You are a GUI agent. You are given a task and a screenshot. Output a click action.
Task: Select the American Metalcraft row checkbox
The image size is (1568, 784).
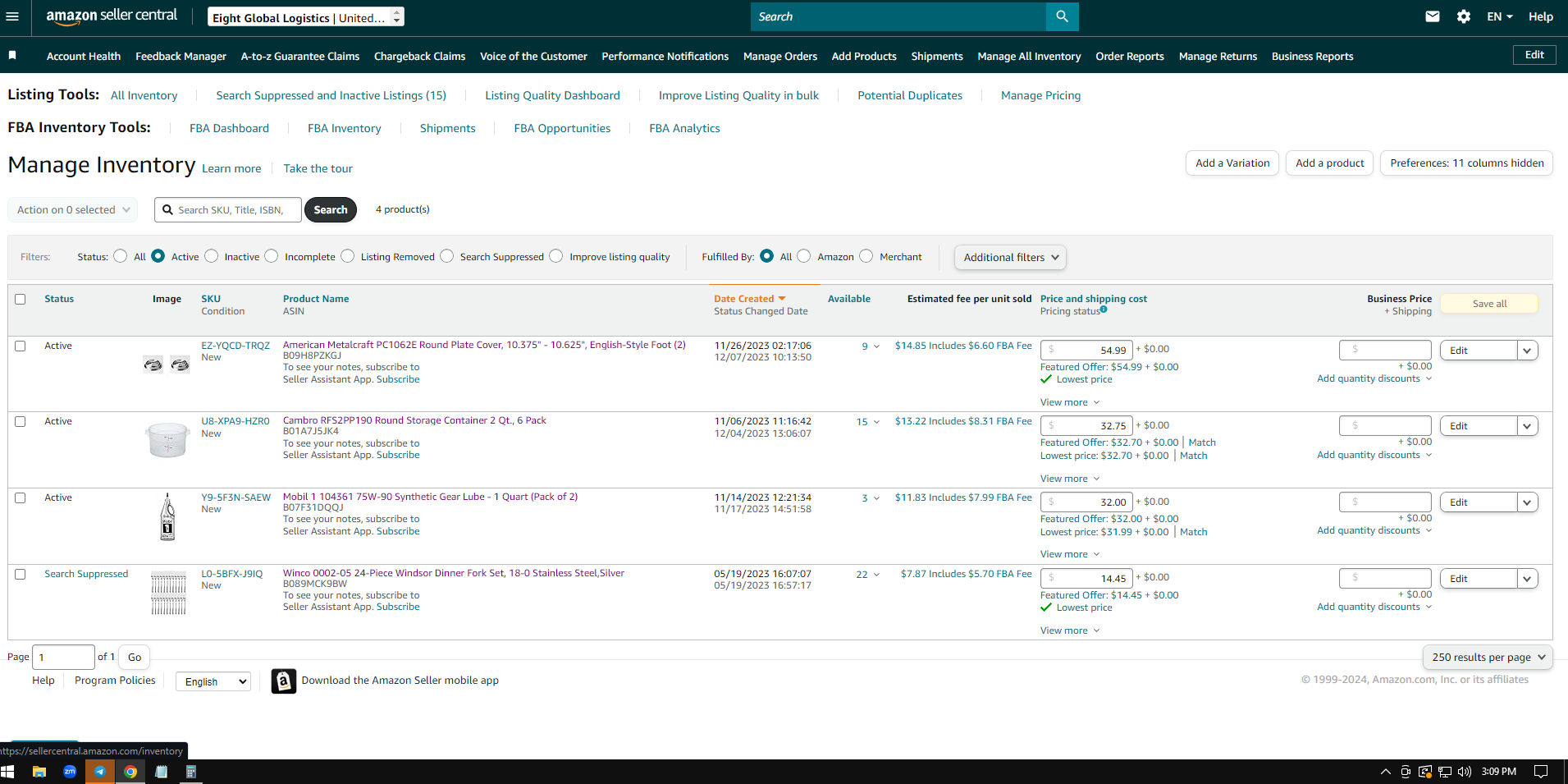(x=21, y=346)
